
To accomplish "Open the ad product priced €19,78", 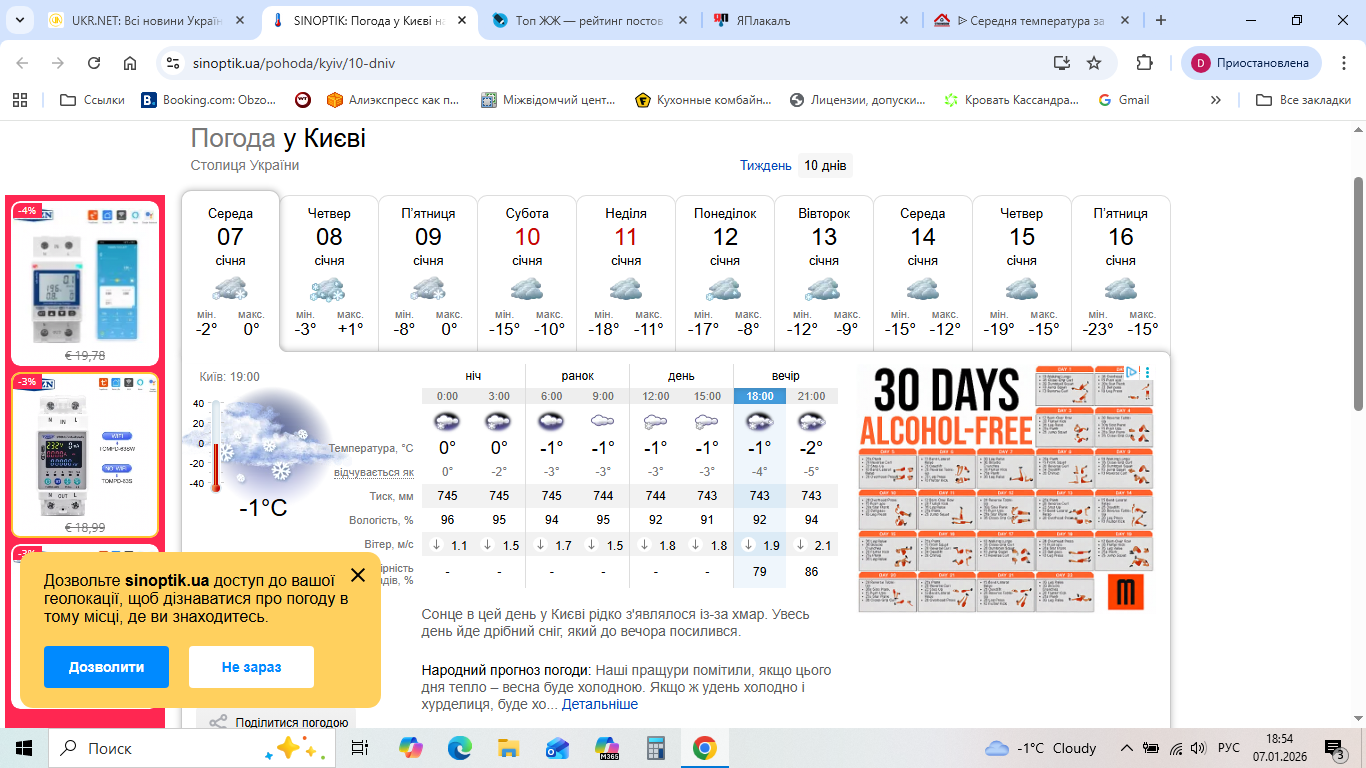I will click(85, 284).
